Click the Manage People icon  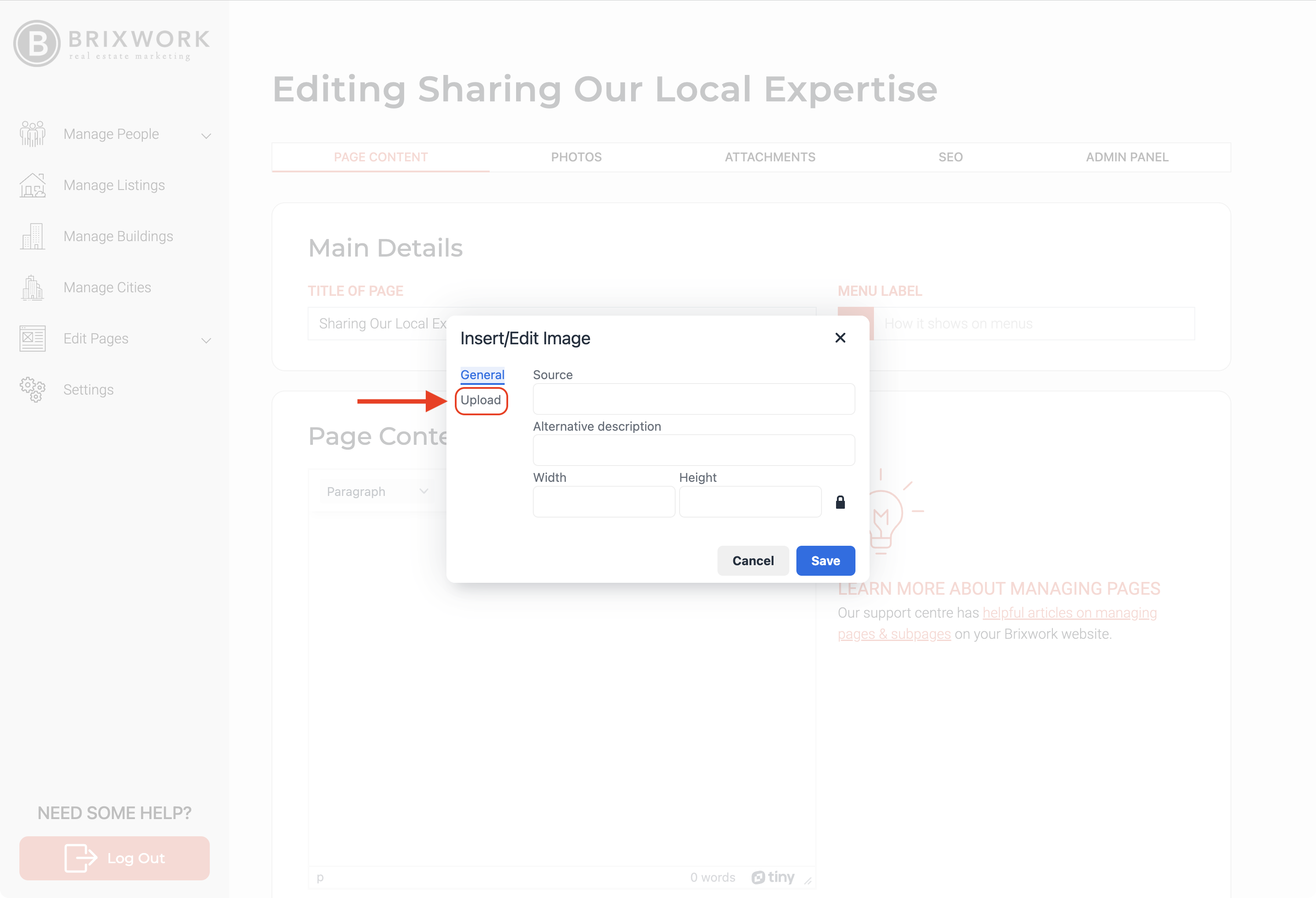(x=32, y=134)
